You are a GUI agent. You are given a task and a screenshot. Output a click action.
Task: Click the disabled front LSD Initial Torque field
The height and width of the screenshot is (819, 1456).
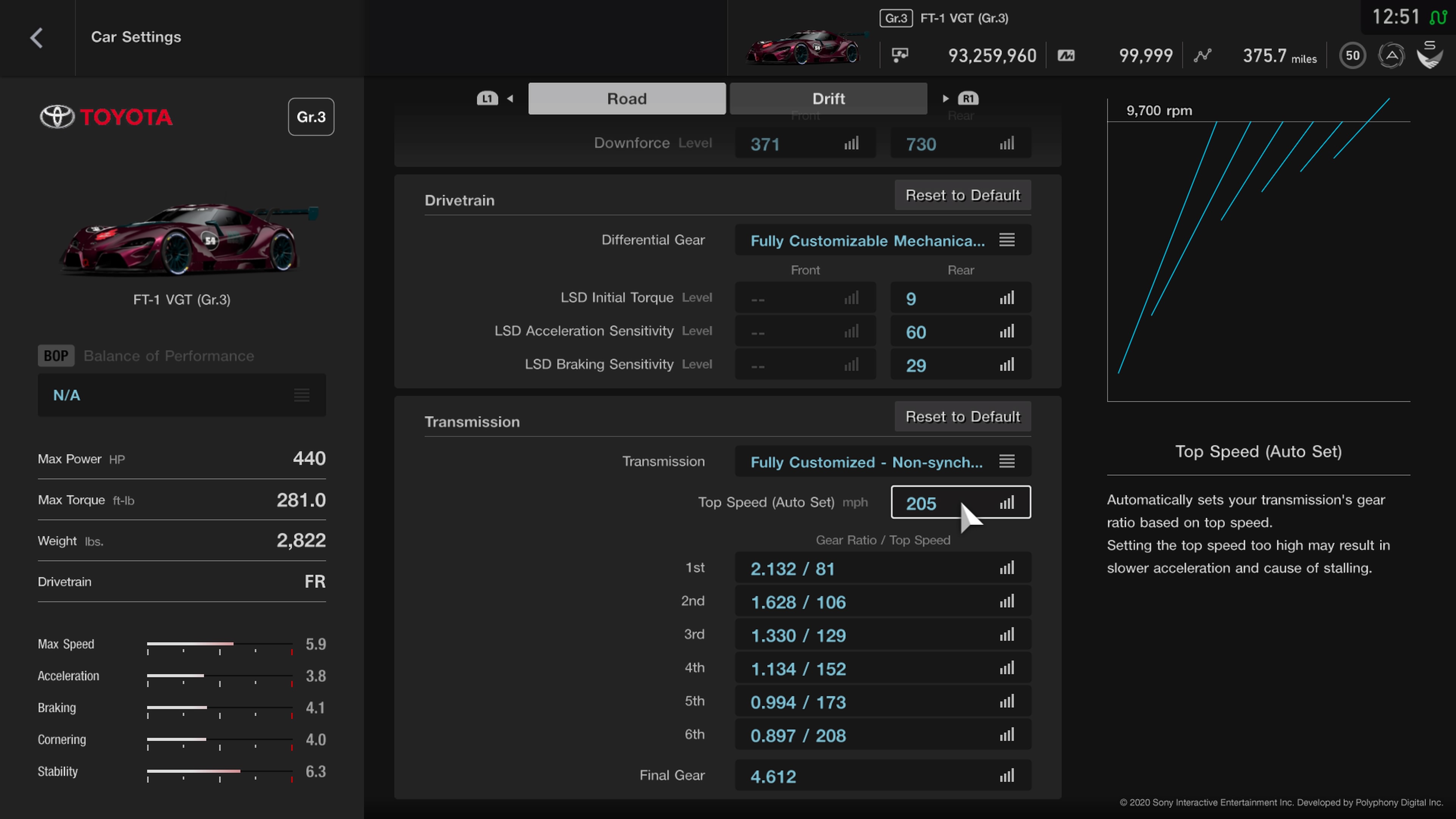(x=805, y=298)
